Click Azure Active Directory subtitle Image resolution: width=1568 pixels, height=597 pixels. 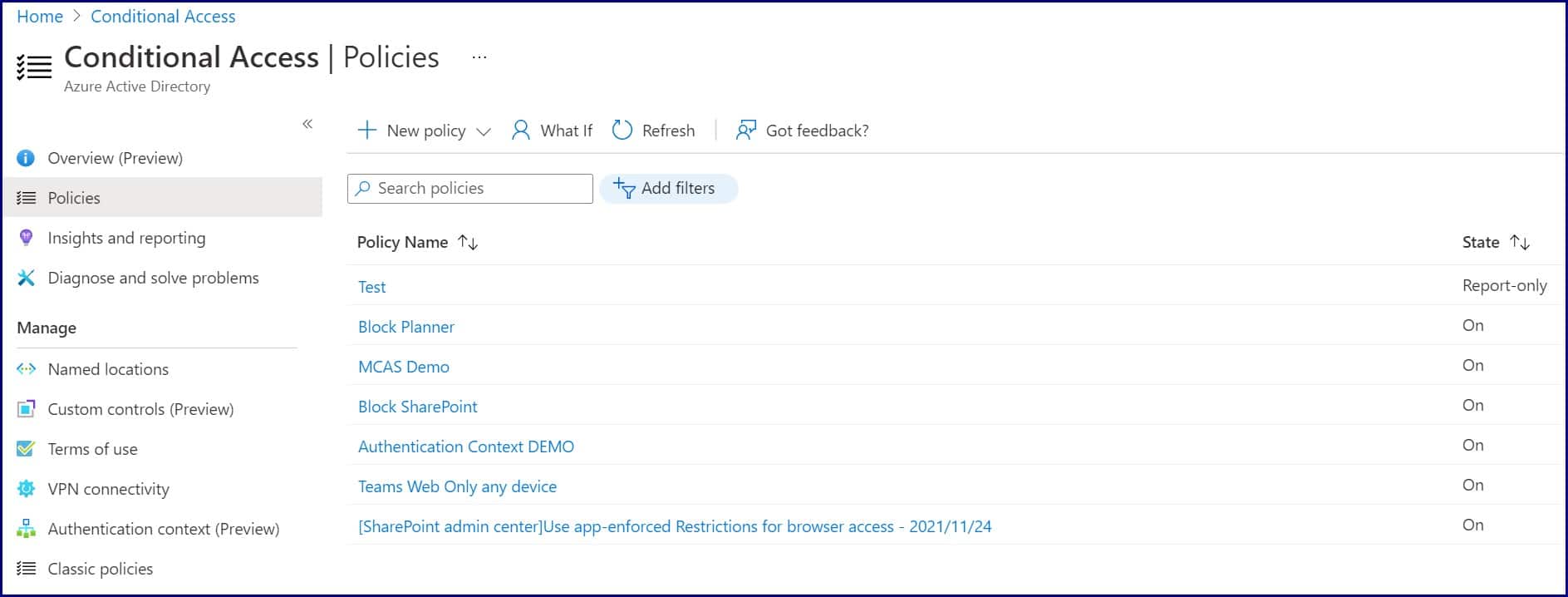click(137, 86)
